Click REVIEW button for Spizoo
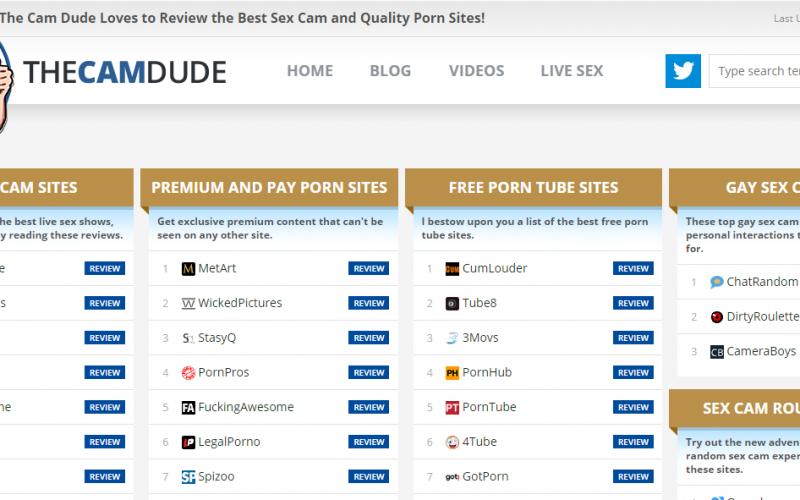 [368, 477]
